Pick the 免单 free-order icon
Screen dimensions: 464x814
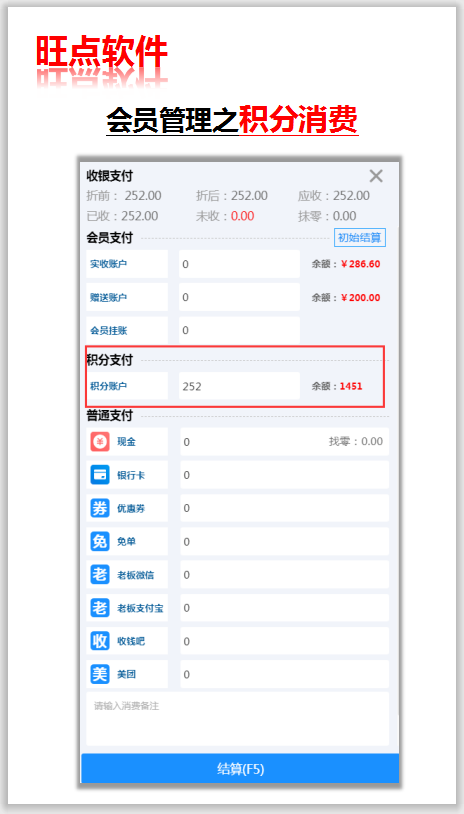pos(100,541)
